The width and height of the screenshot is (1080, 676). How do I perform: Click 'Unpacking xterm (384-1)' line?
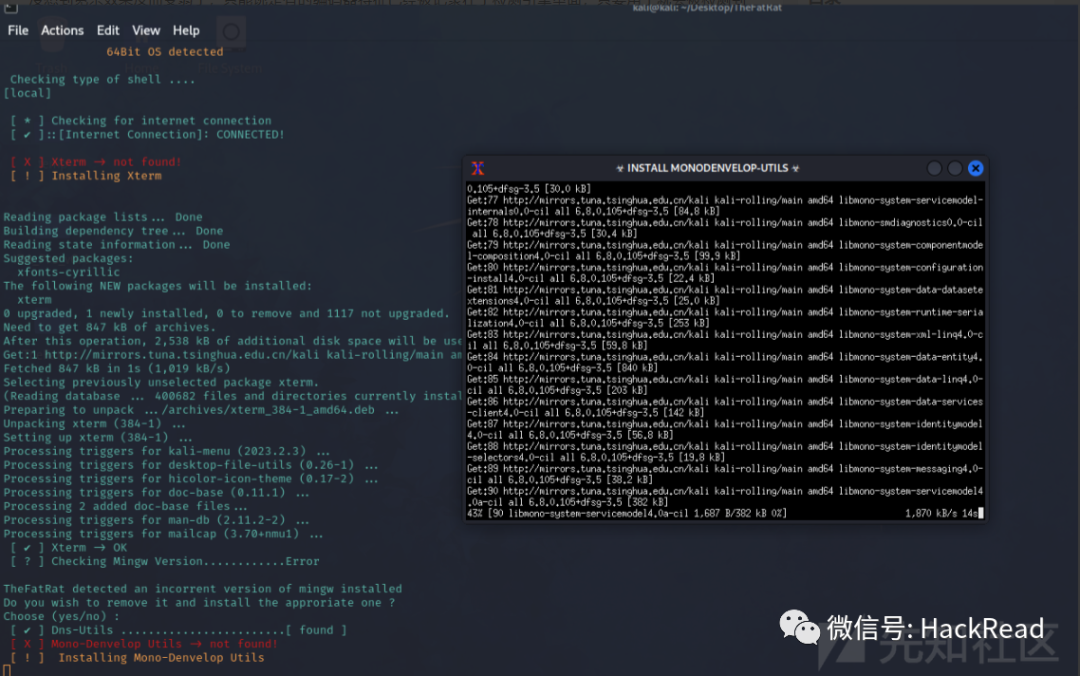click(x=94, y=424)
